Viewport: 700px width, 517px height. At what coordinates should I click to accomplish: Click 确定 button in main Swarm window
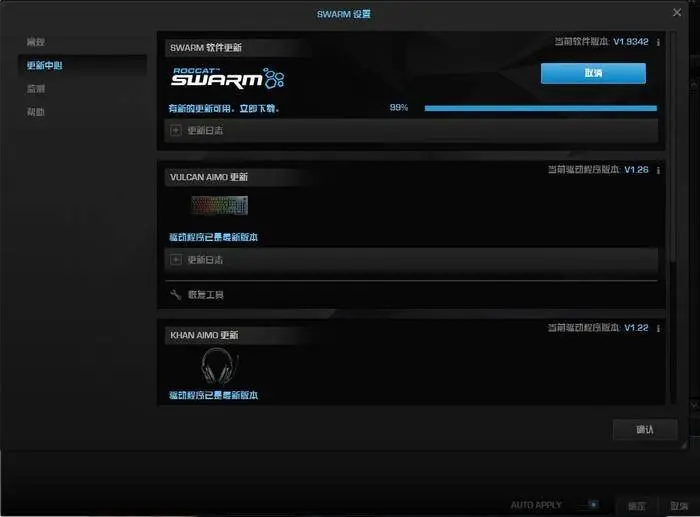coord(637,506)
